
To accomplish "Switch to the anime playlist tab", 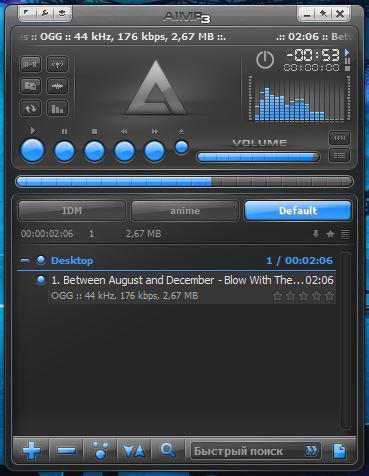I will (185, 211).
